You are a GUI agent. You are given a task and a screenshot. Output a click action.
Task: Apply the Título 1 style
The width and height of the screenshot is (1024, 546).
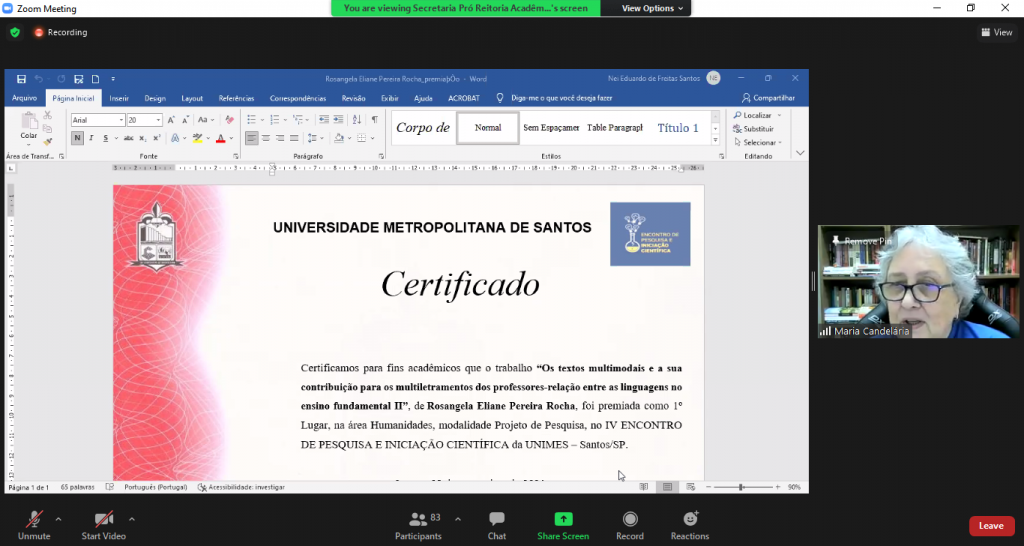(678, 128)
